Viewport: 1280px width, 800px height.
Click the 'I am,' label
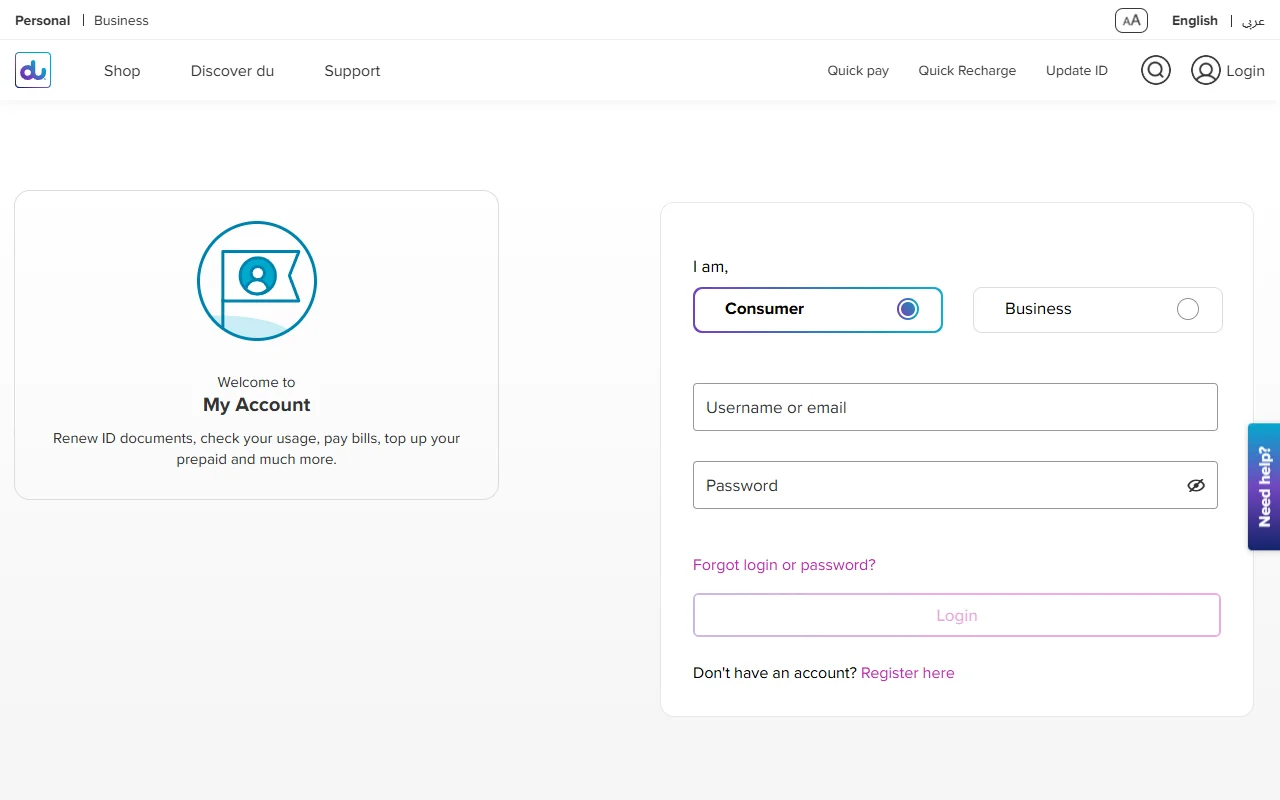(710, 267)
